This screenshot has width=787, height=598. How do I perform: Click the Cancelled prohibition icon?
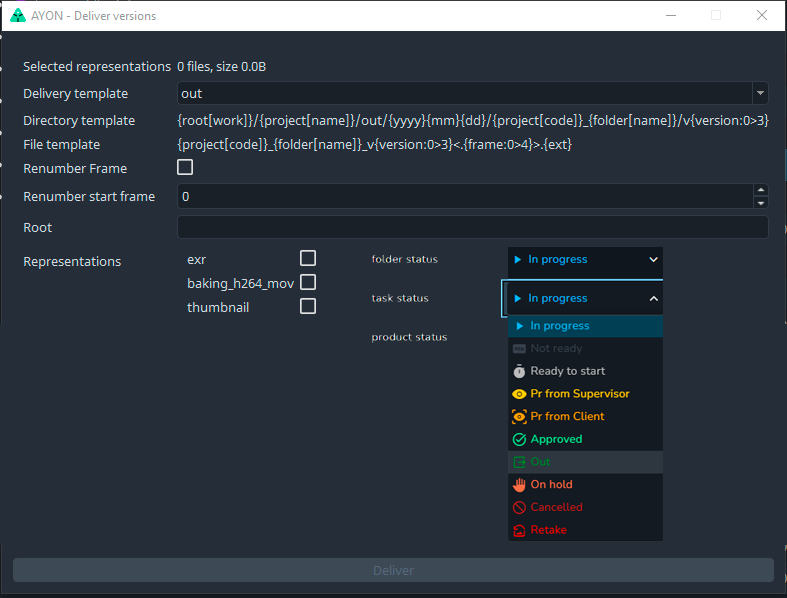[519, 507]
